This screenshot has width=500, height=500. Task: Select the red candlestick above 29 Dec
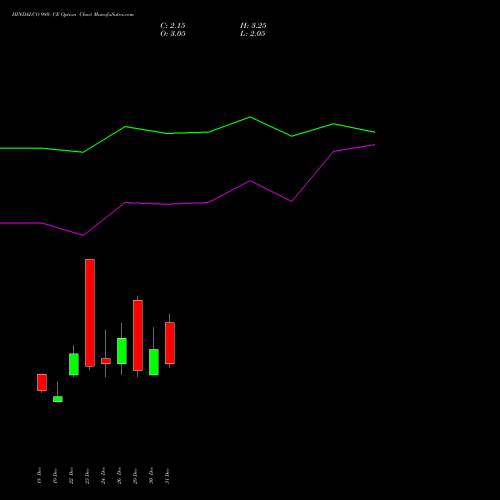coord(138,335)
